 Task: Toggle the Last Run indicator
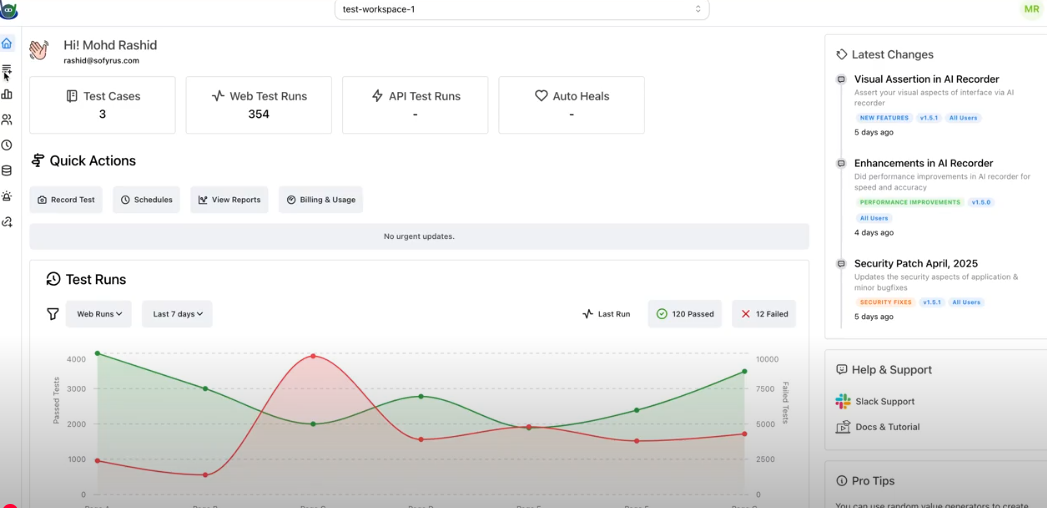pos(606,314)
